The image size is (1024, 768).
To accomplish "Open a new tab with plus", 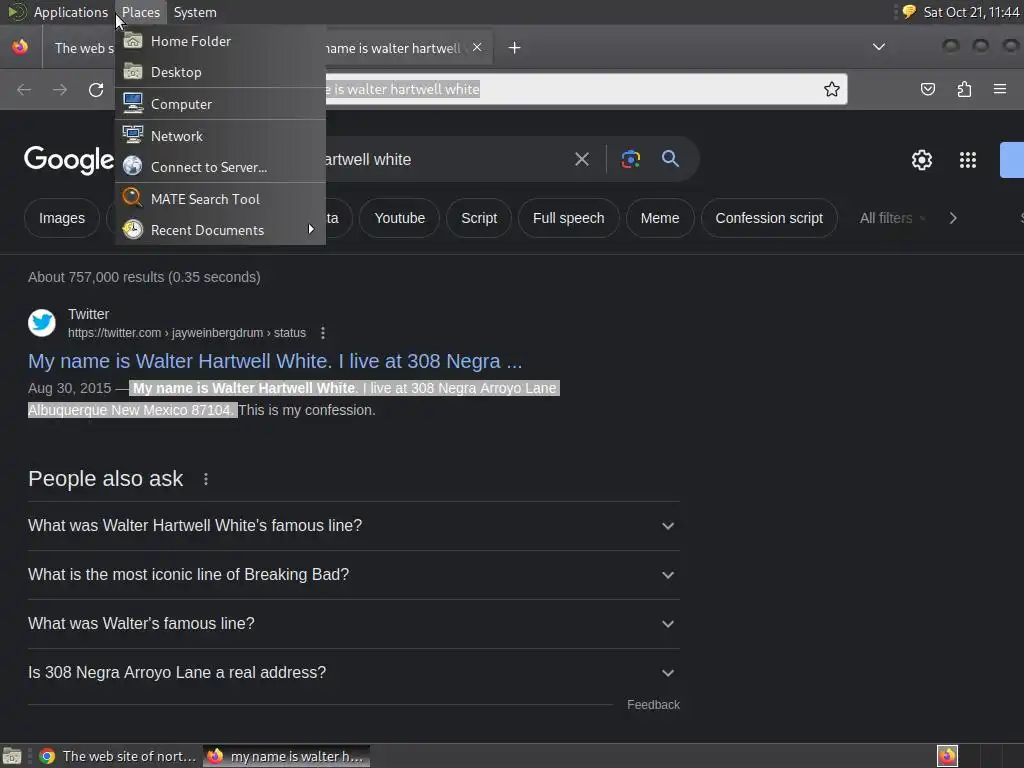I will tap(515, 48).
